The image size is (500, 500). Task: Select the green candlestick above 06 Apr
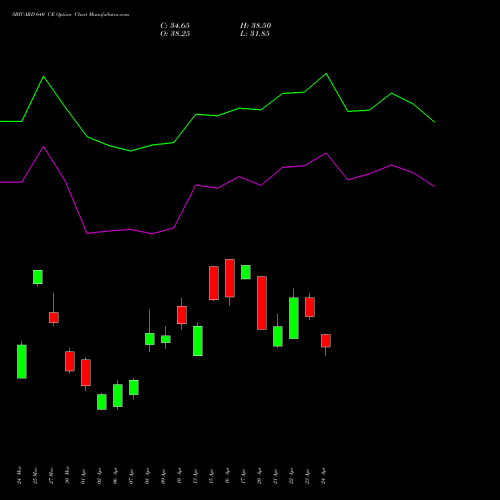[x=118, y=395]
